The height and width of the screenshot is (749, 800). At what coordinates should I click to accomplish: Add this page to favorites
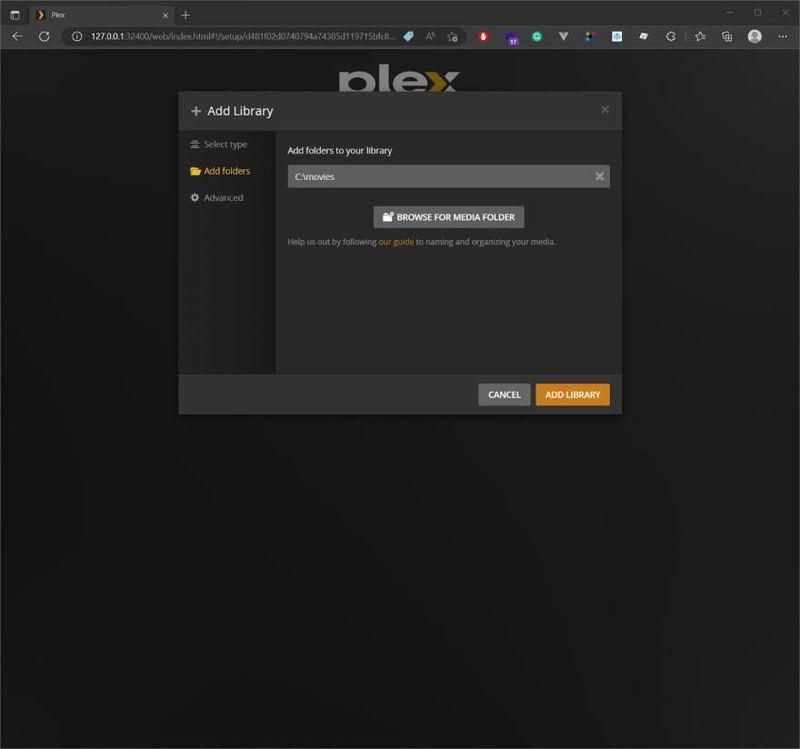tap(452, 36)
